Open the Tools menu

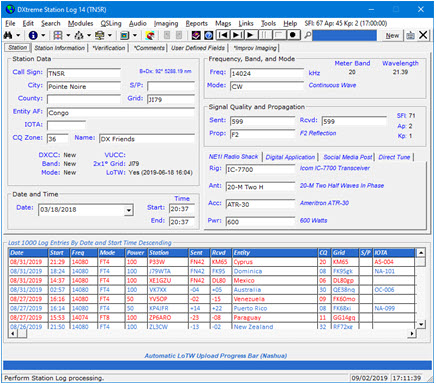(x=268, y=23)
